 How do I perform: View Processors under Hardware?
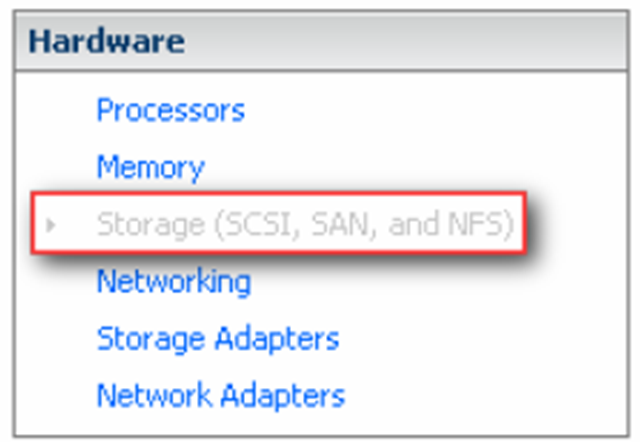point(170,110)
